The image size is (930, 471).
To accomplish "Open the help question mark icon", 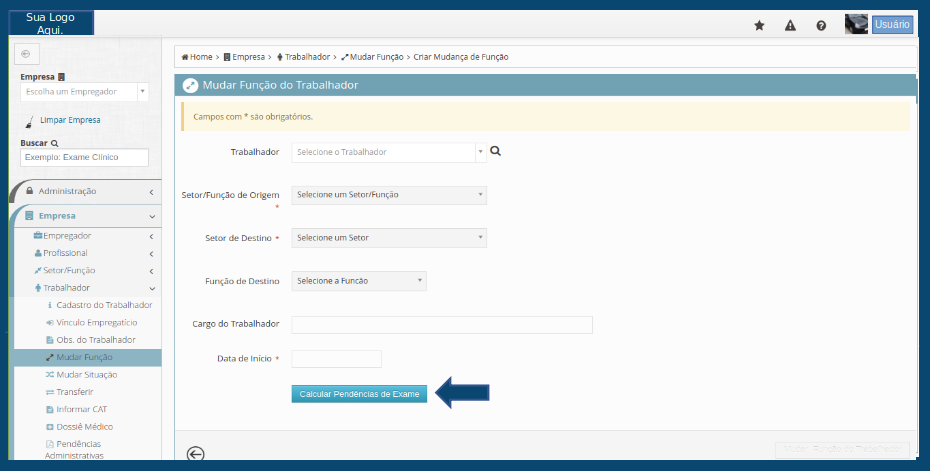I will point(821,26).
